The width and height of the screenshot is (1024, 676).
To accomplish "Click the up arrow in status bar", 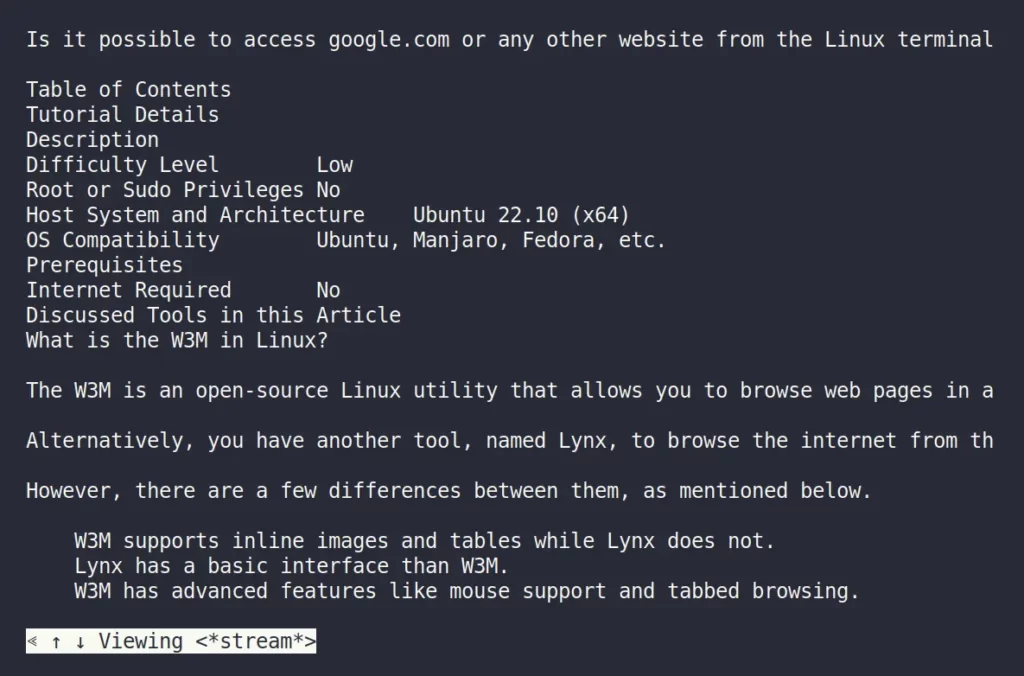I will point(57,642).
